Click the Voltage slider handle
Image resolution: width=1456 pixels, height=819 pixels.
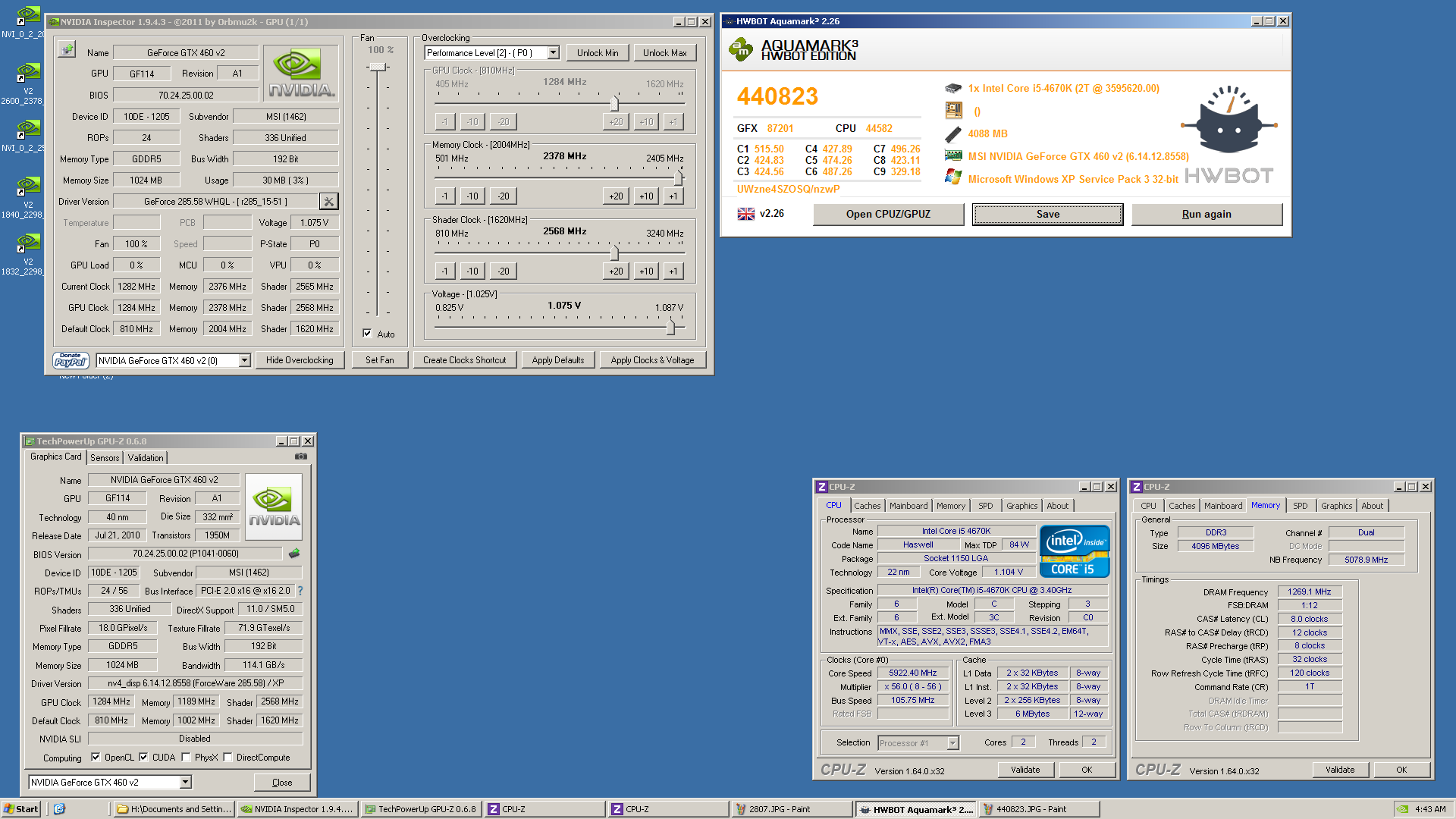point(670,327)
